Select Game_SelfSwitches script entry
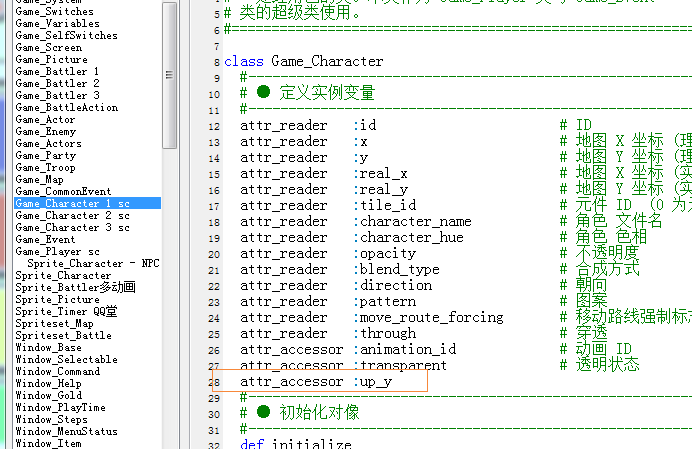The width and height of the screenshot is (692, 449). pyautogui.click(x=66, y=35)
